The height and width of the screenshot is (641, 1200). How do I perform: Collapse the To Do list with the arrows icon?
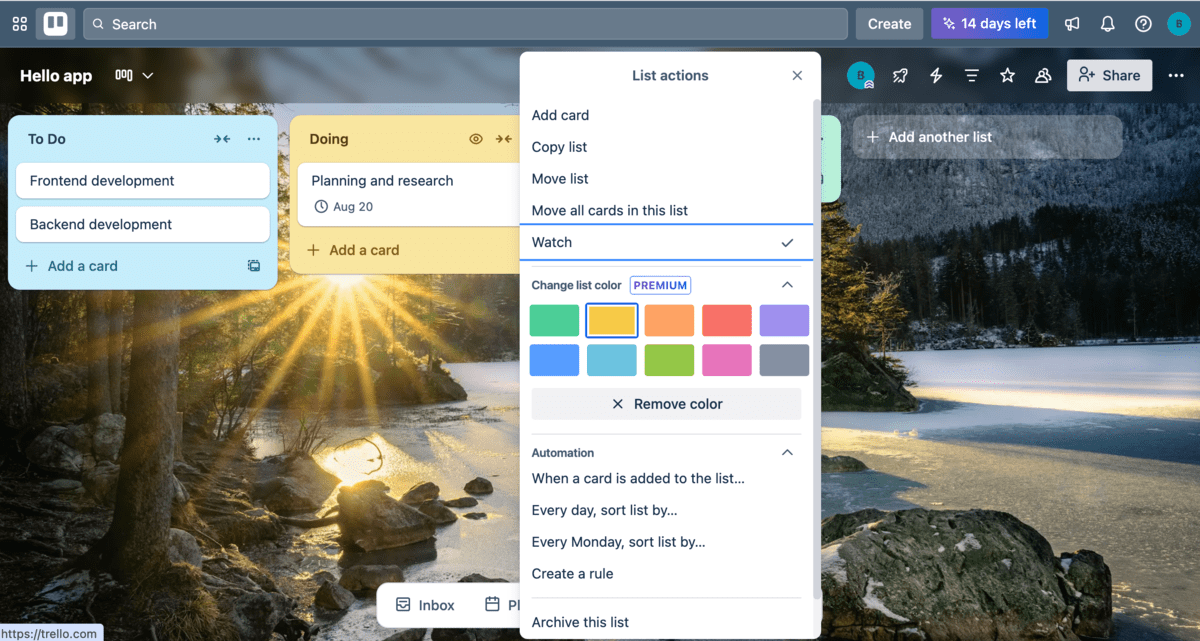222,139
